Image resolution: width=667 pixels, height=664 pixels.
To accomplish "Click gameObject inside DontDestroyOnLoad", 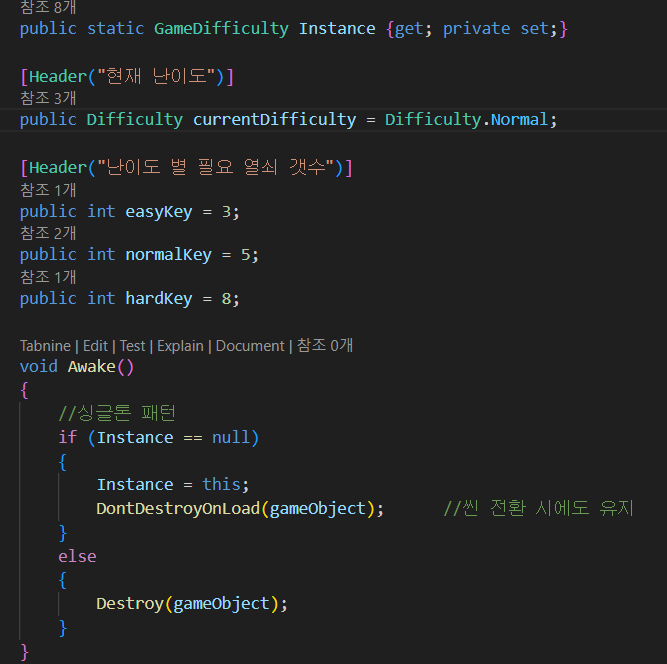I will [318, 509].
